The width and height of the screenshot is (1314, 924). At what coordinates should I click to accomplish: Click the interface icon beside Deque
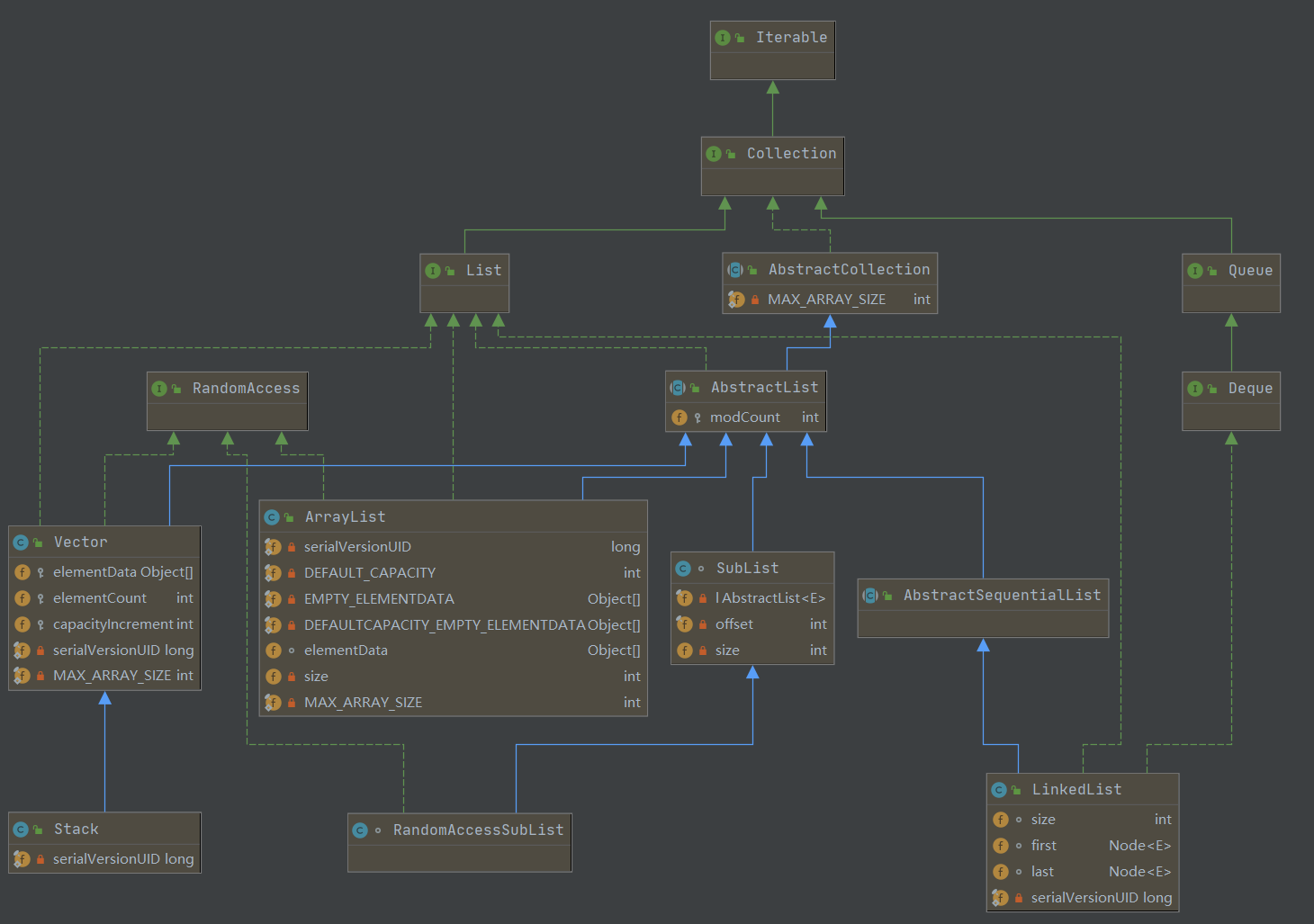(1194, 389)
